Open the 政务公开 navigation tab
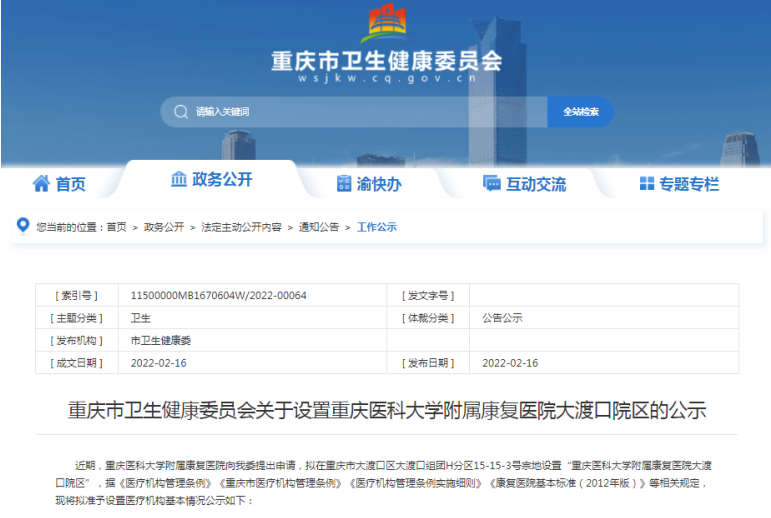Viewport: 771px width, 518px height. 211,179
